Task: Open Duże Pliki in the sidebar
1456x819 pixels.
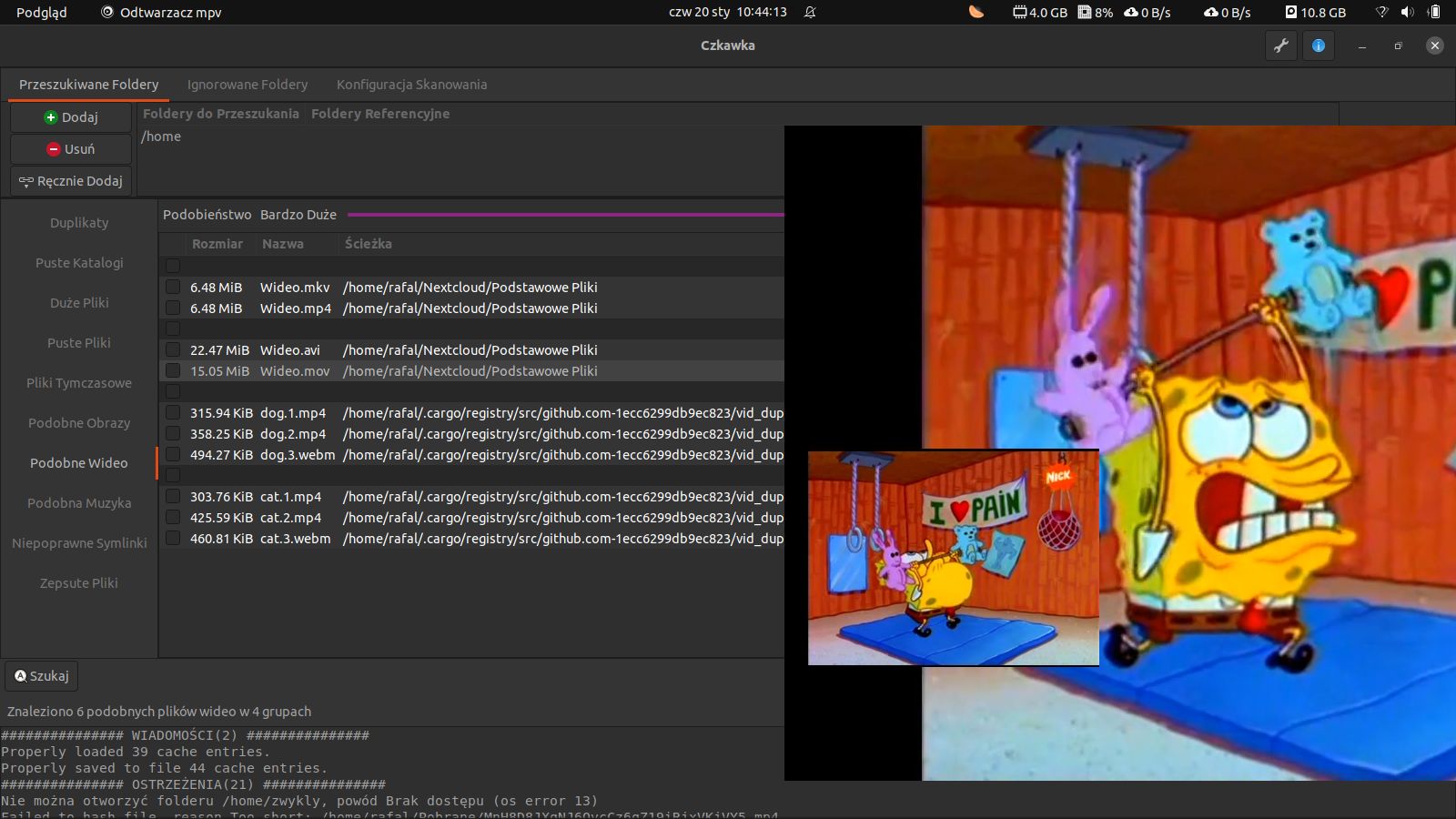Action: pos(79,303)
